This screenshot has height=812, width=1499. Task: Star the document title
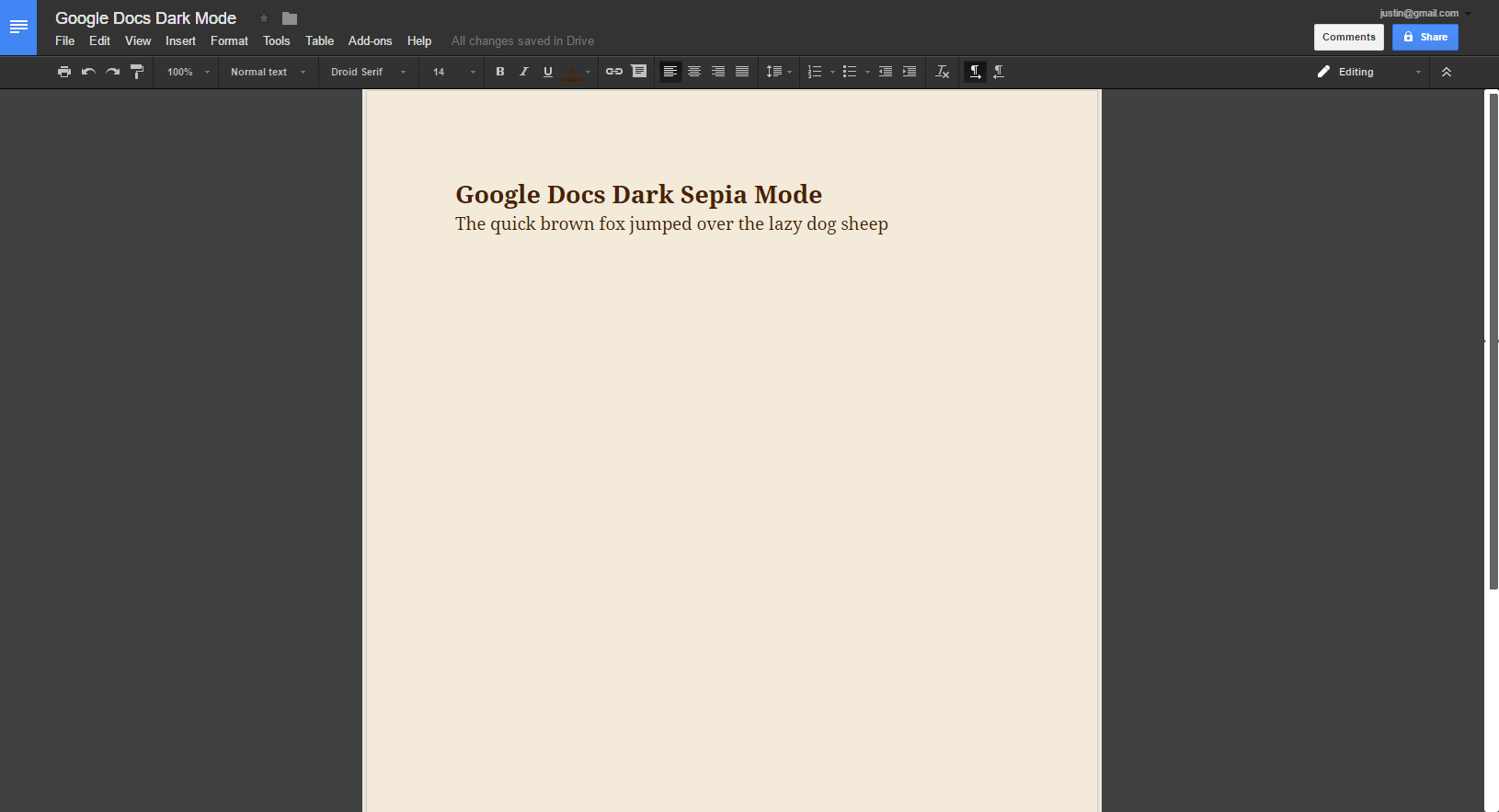pos(264,18)
